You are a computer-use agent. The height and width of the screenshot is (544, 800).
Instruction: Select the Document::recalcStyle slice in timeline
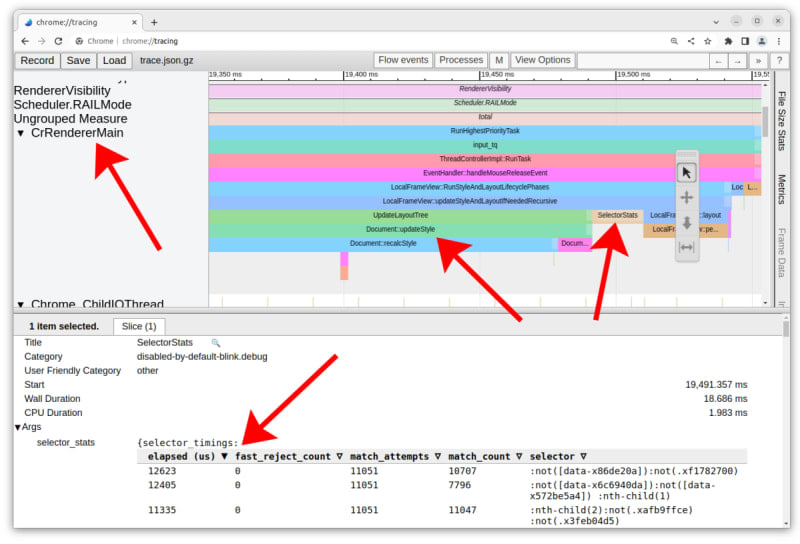coord(382,243)
